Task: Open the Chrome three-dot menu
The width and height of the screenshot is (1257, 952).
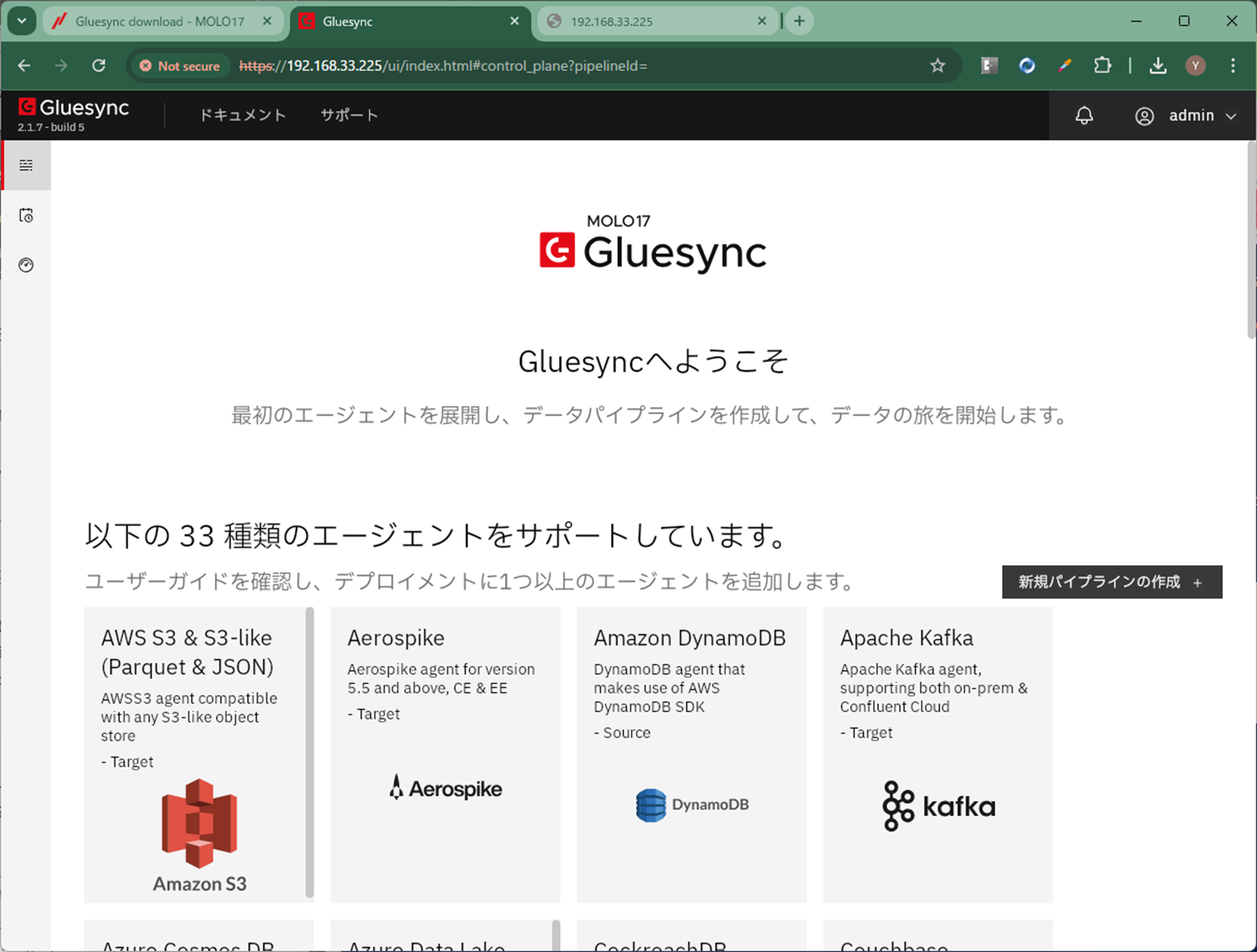Action: coord(1233,66)
